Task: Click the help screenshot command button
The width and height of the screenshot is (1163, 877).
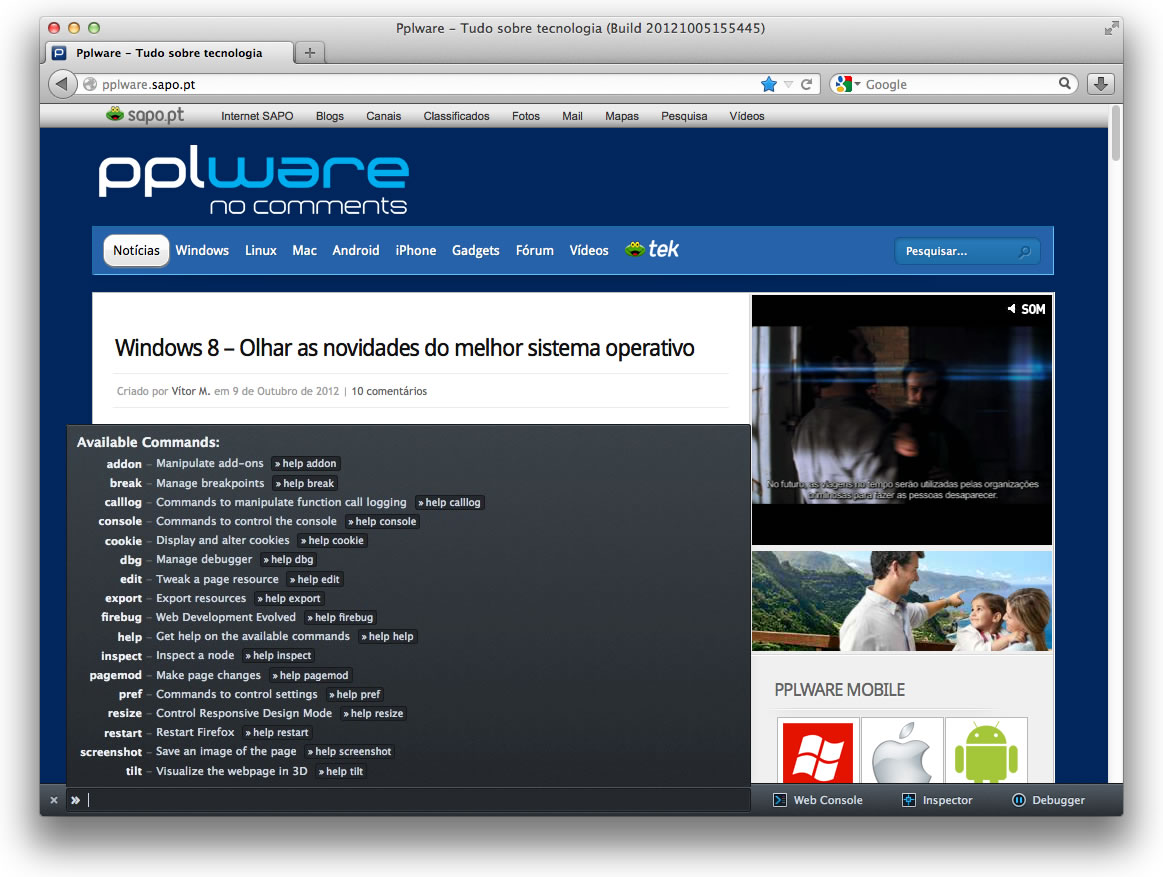Action: click(349, 752)
